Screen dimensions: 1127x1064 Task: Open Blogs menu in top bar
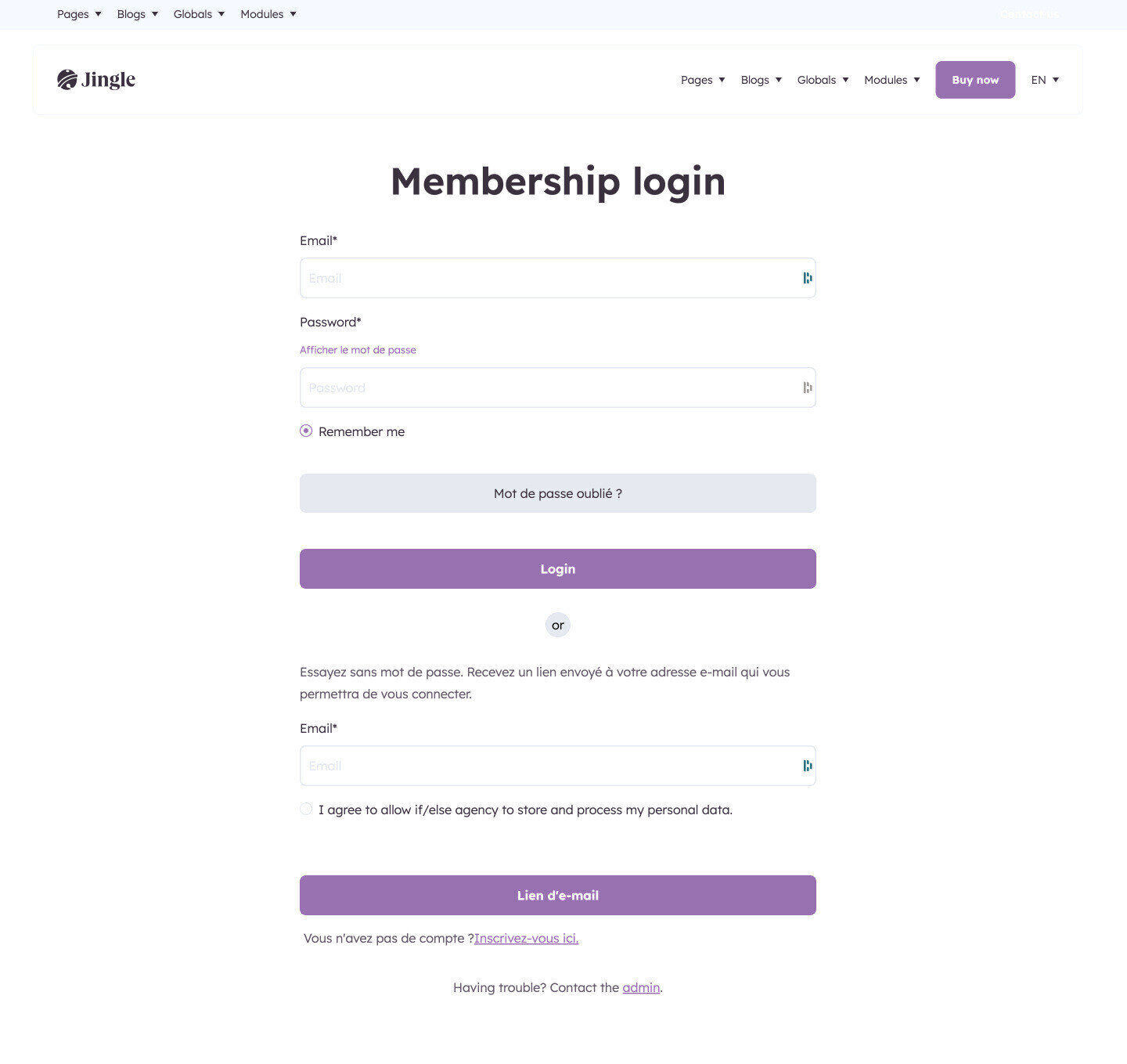(x=138, y=14)
